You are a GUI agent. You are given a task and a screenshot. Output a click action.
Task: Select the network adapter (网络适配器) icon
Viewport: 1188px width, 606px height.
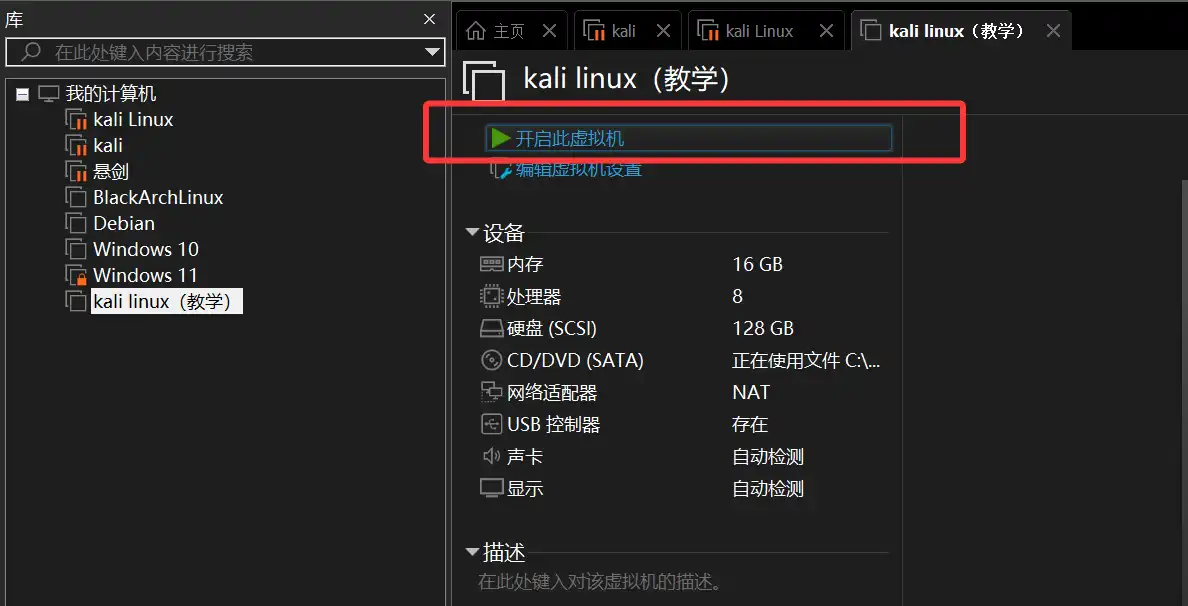(x=492, y=392)
